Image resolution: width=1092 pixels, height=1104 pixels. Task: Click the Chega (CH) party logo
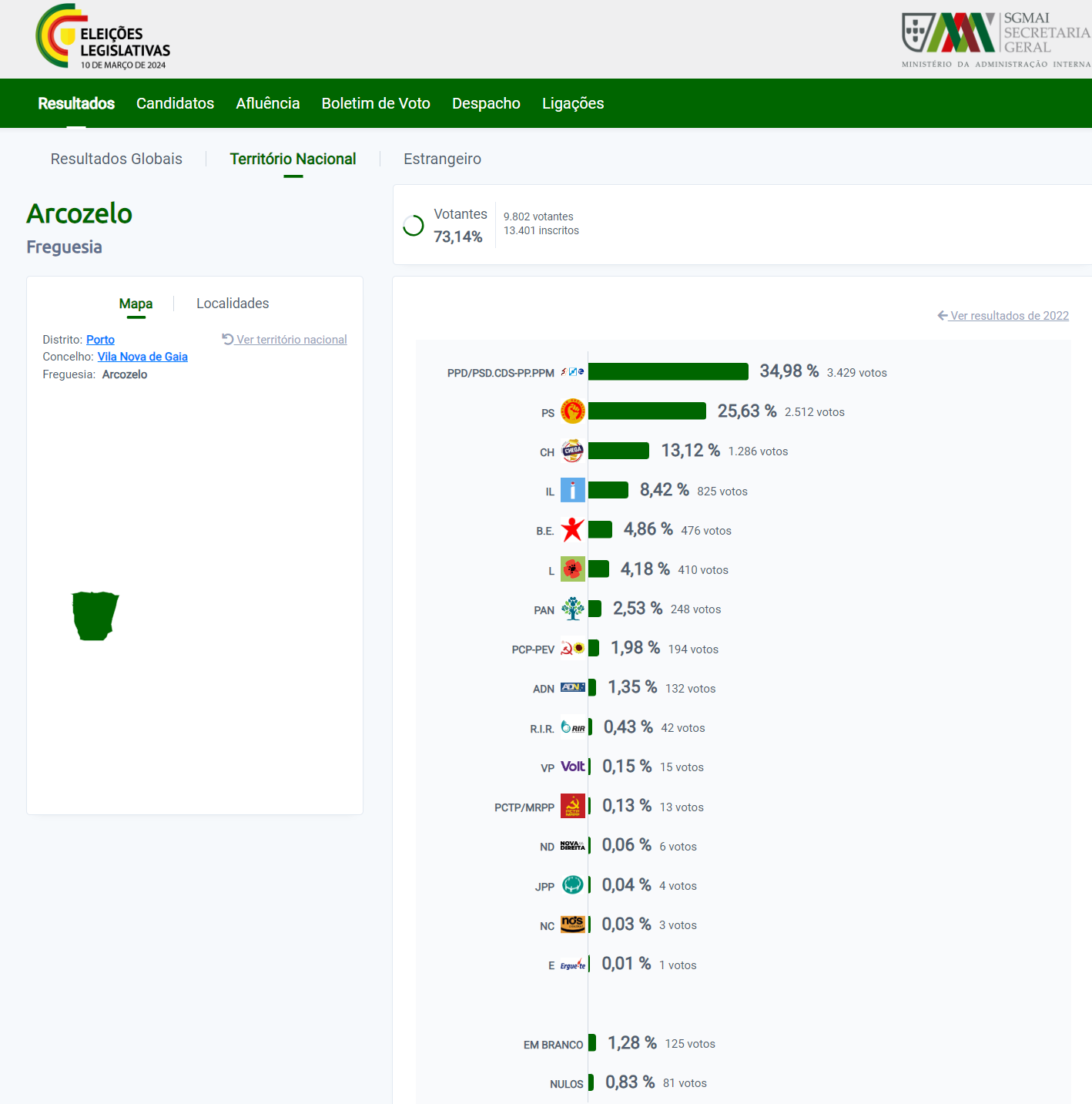click(572, 451)
